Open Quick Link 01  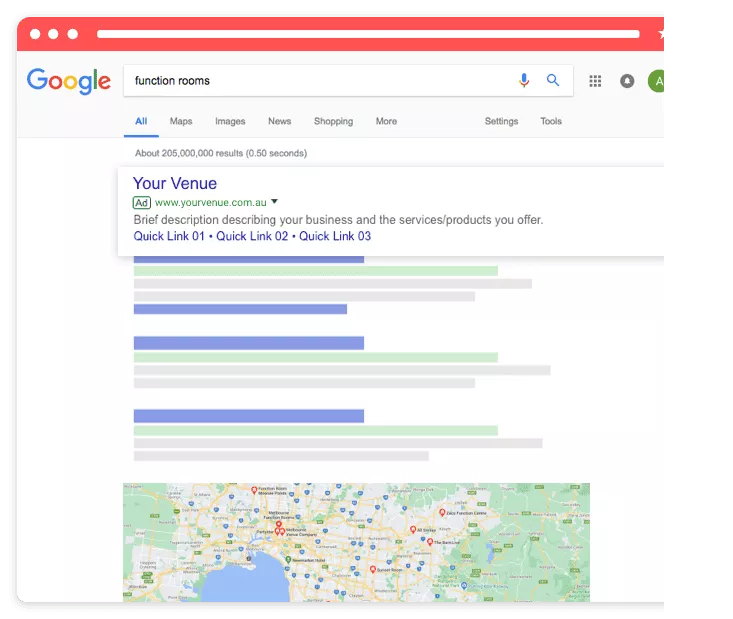pyautogui.click(x=169, y=236)
